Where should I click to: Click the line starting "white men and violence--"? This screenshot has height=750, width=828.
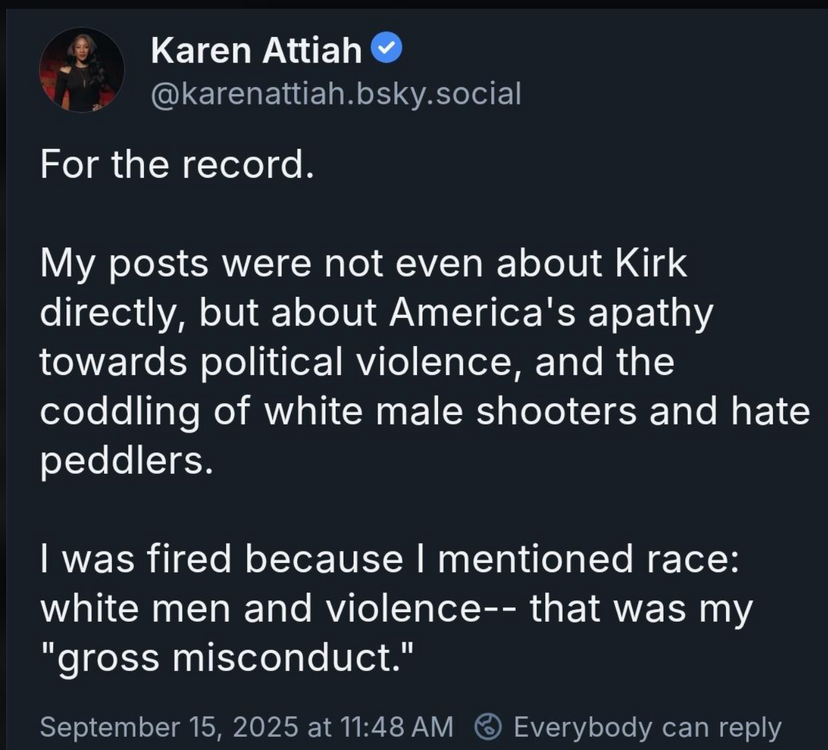click(x=395, y=607)
